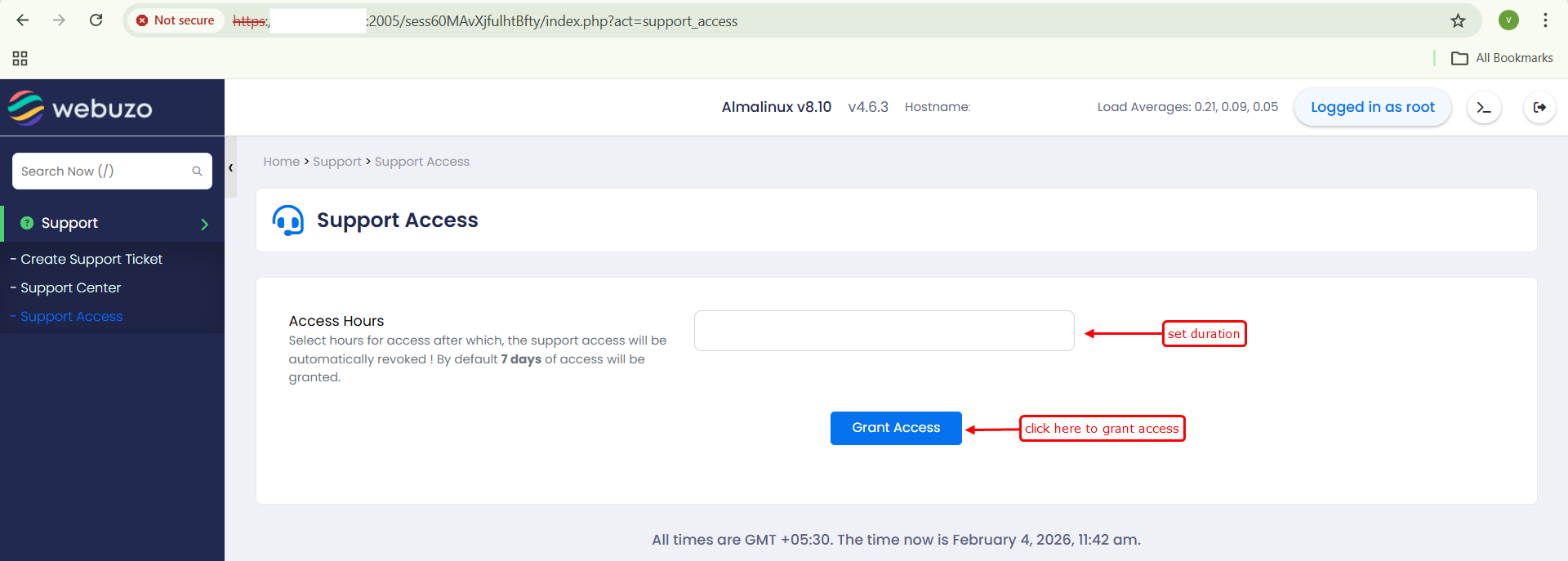Open the terminal icon in header
The image size is (1568, 561).
point(1484,108)
